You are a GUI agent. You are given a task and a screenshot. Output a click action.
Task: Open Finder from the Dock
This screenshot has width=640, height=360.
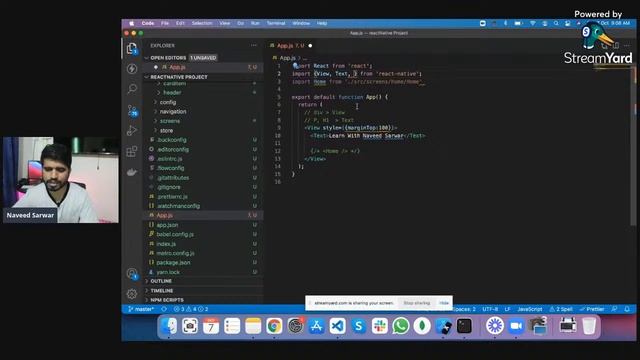tap(169, 326)
